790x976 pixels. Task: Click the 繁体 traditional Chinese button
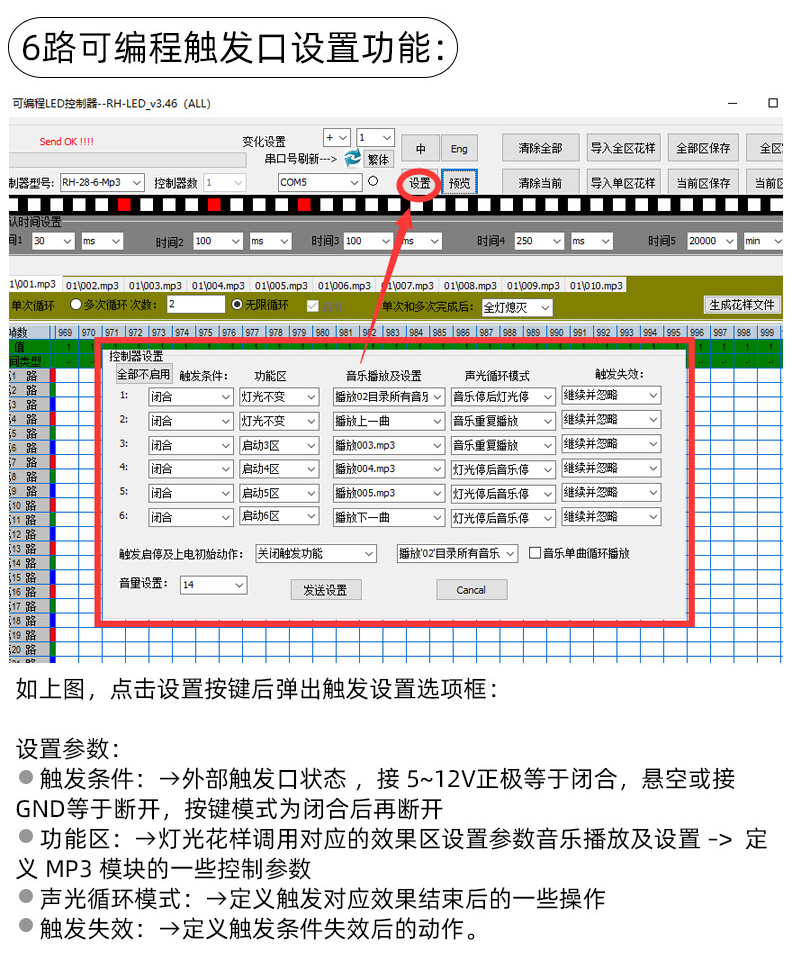point(379,159)
